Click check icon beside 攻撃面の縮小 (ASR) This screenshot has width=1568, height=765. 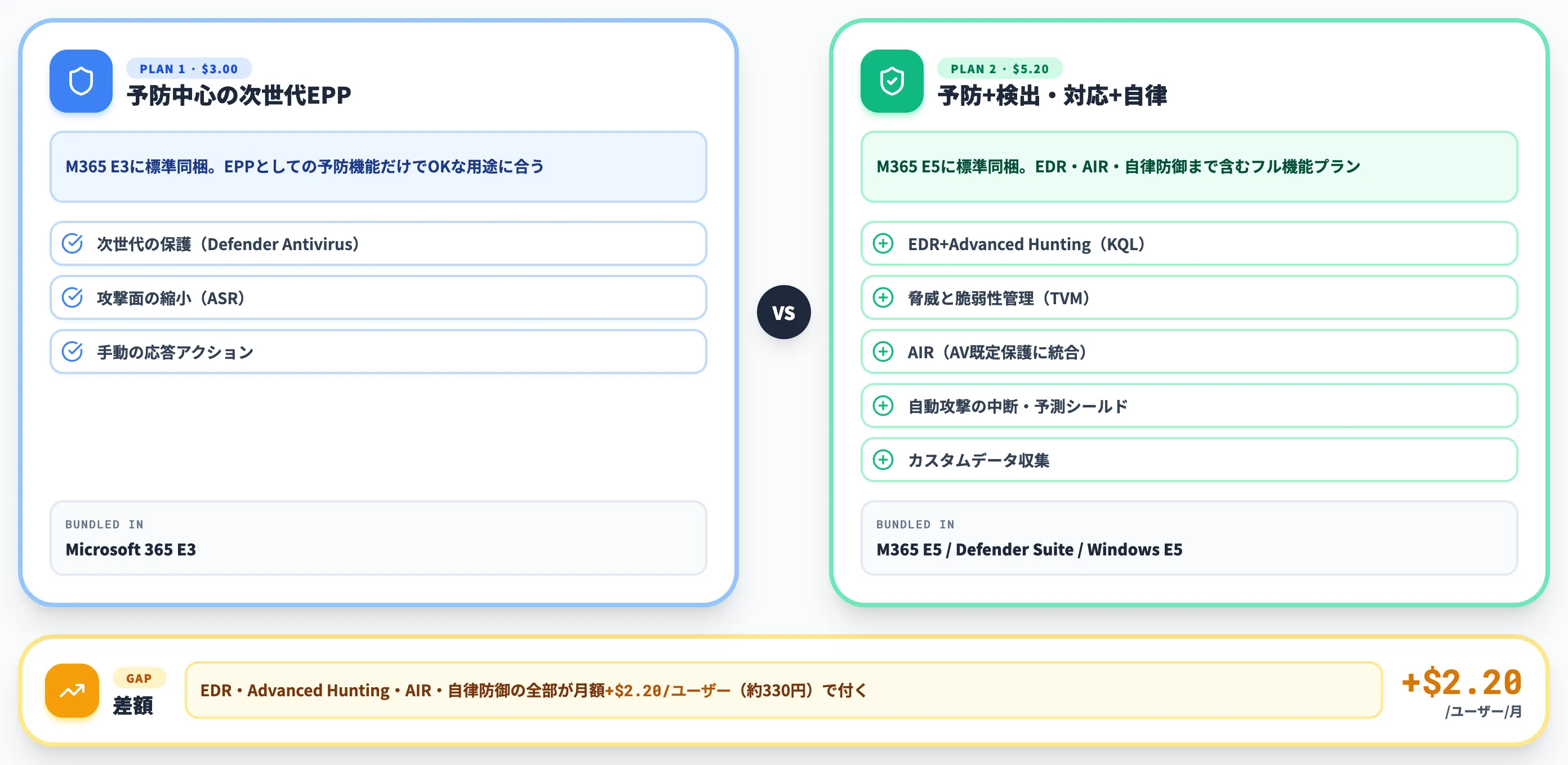(73, 297)
